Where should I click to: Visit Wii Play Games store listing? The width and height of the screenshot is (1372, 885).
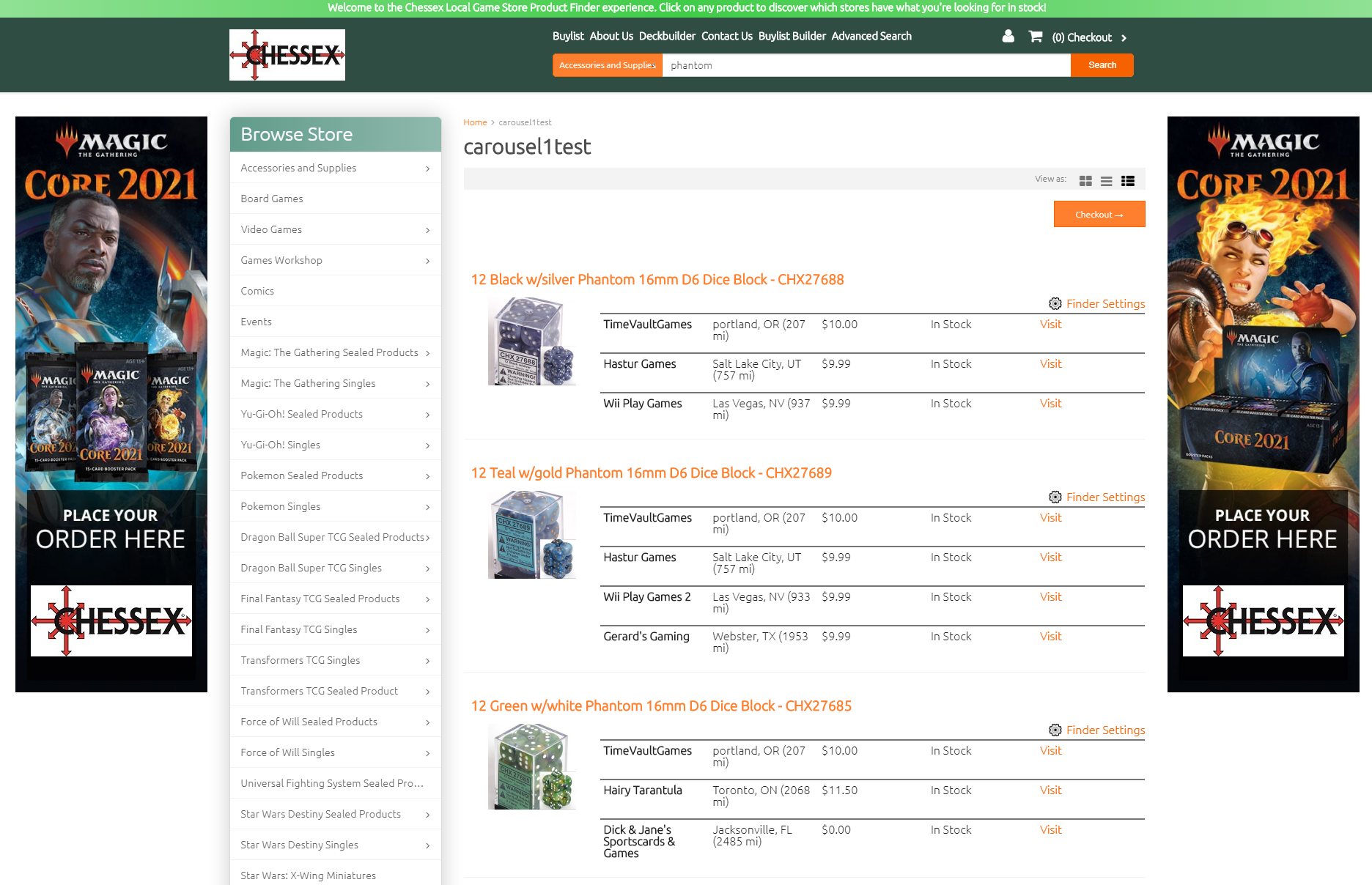(1050, 403)
